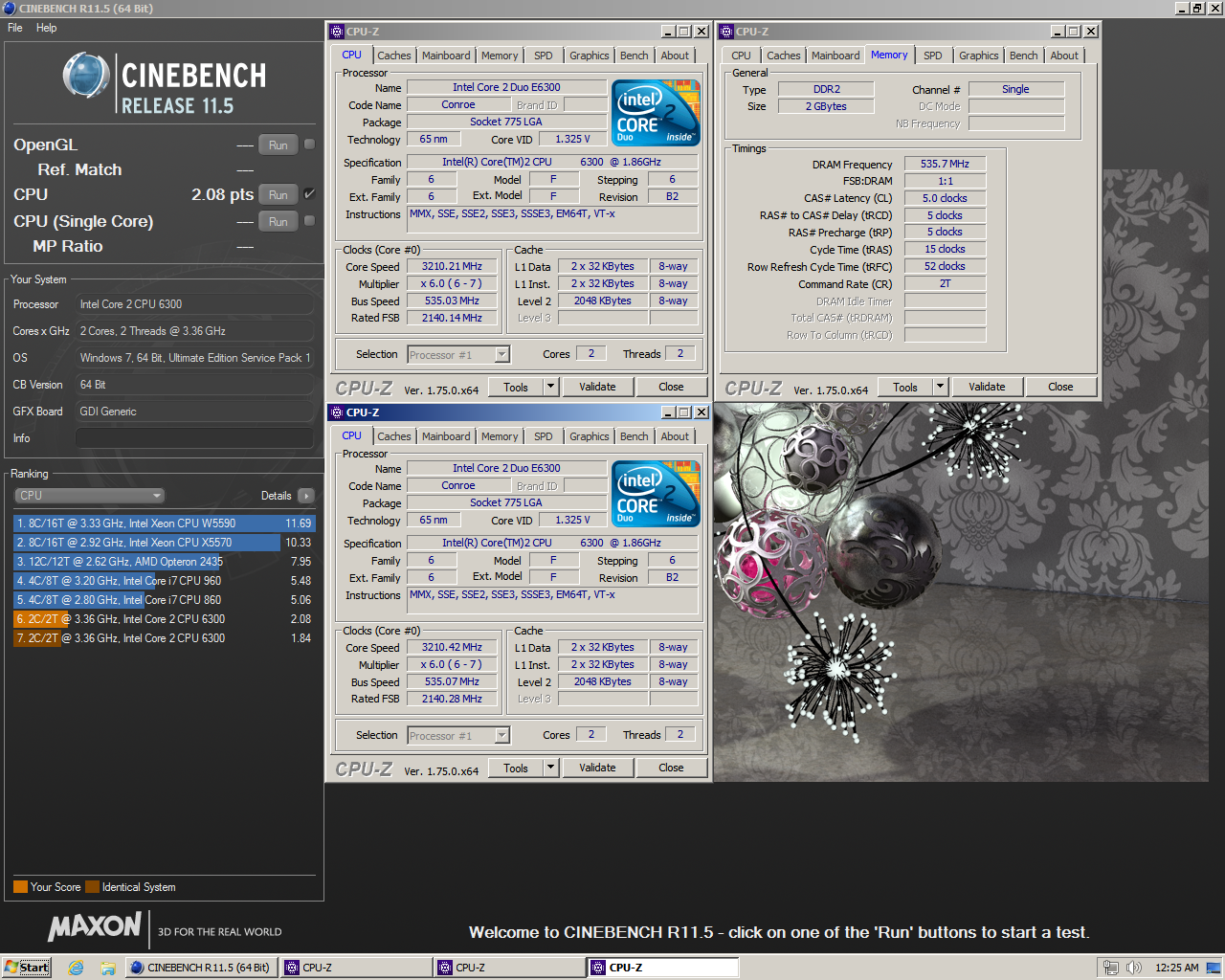Click the MAXON logo at the bottom
Image resolution: width=1225 pixels, height=980 pixels.
(x=95, y=926)
